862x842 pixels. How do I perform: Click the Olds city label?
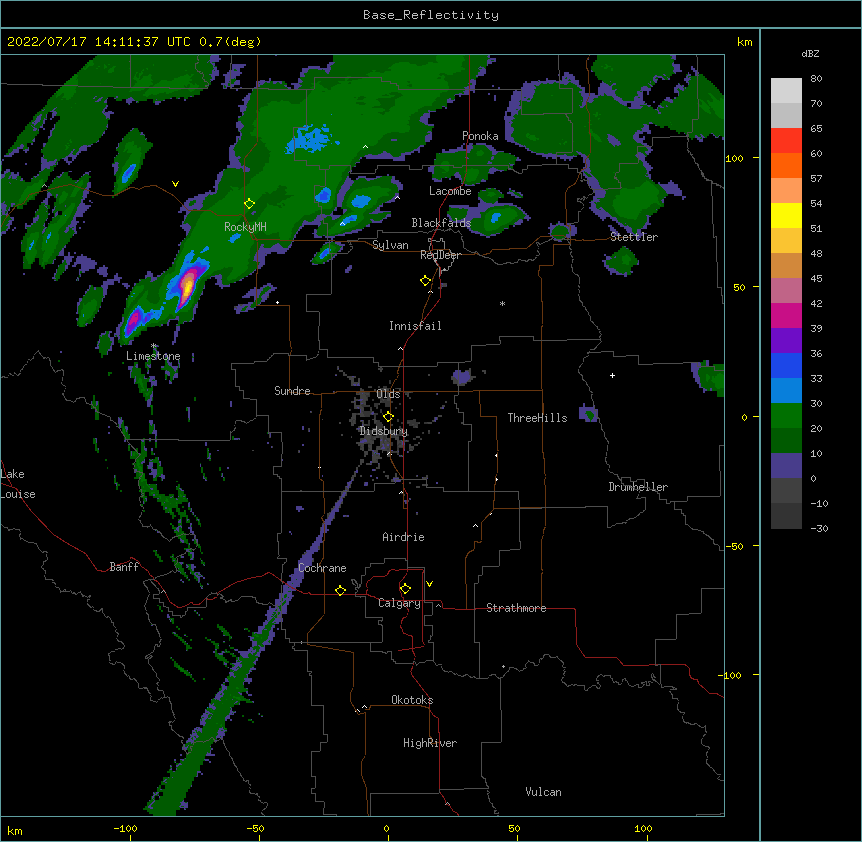point(389,394)
